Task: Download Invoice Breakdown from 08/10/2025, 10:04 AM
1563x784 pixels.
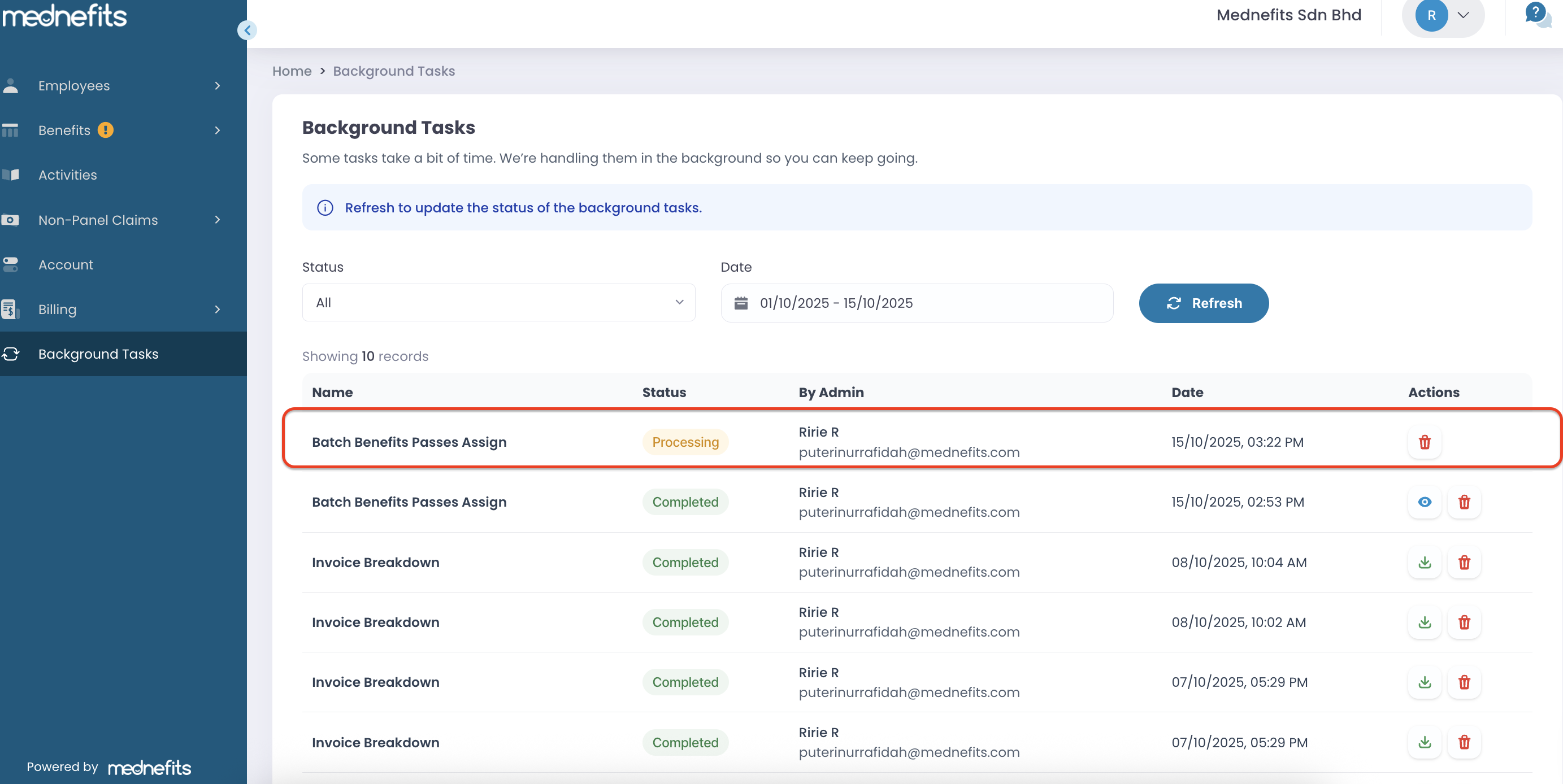Action: [x=1424, y=562]
